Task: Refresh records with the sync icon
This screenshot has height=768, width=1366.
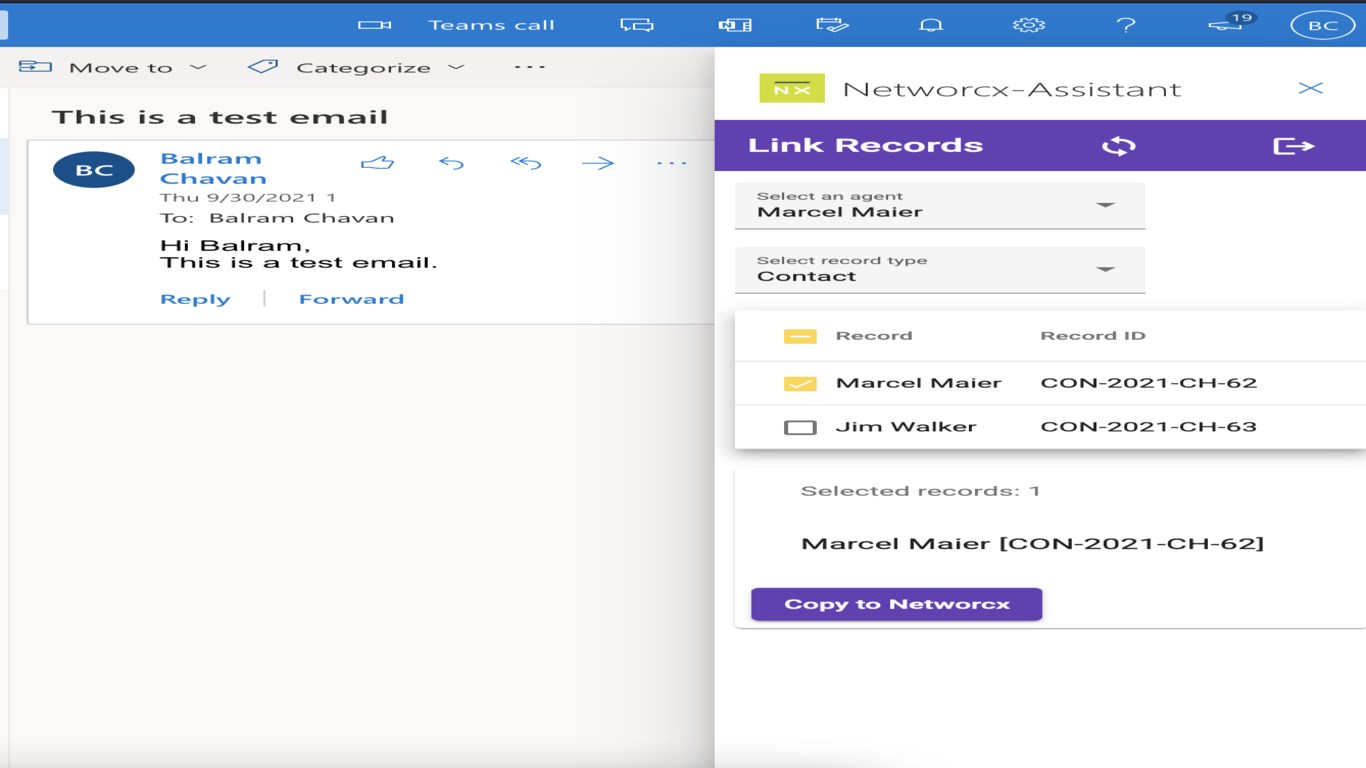Action: pos(1119,146)
